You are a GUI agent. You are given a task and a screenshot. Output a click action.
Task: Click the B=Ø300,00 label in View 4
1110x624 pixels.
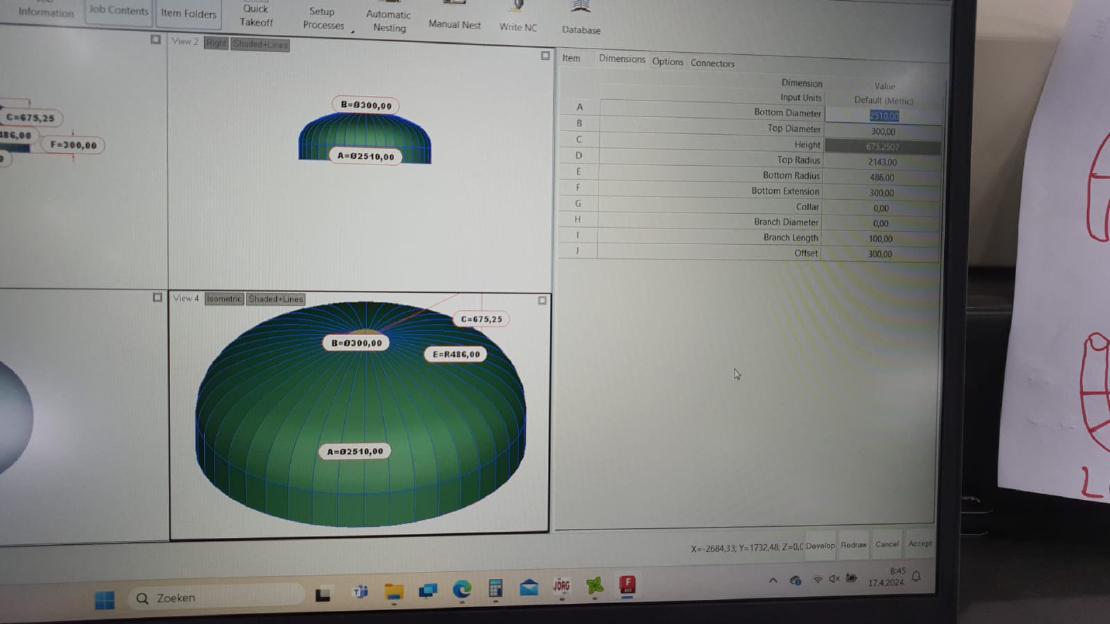click(356, 343)
